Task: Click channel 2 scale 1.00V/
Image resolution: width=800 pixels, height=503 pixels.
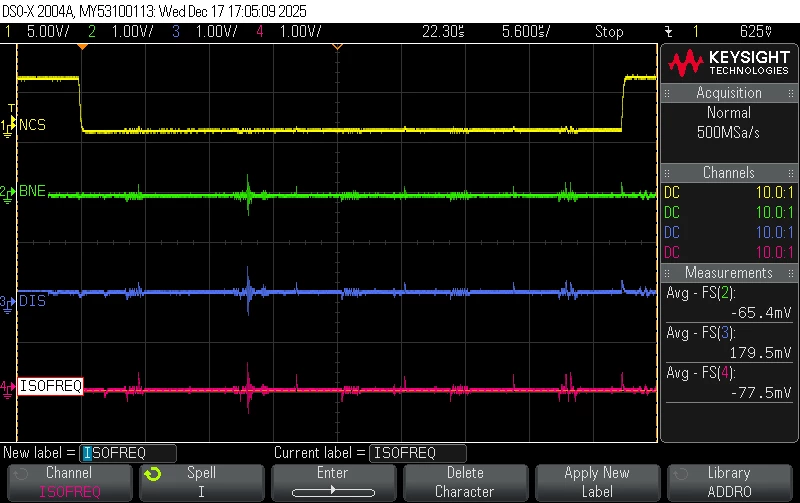Action: click(132, 32)
